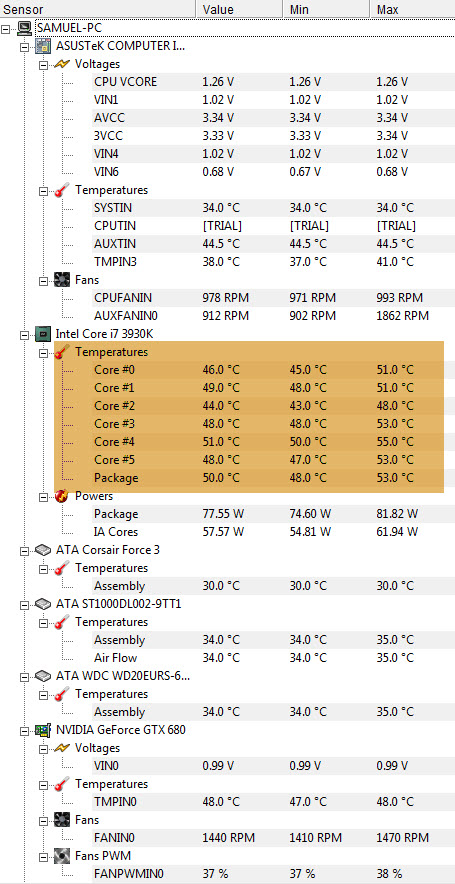Click the Min column header
Viewport: 455px width, 884px height.
coord(326,9)
